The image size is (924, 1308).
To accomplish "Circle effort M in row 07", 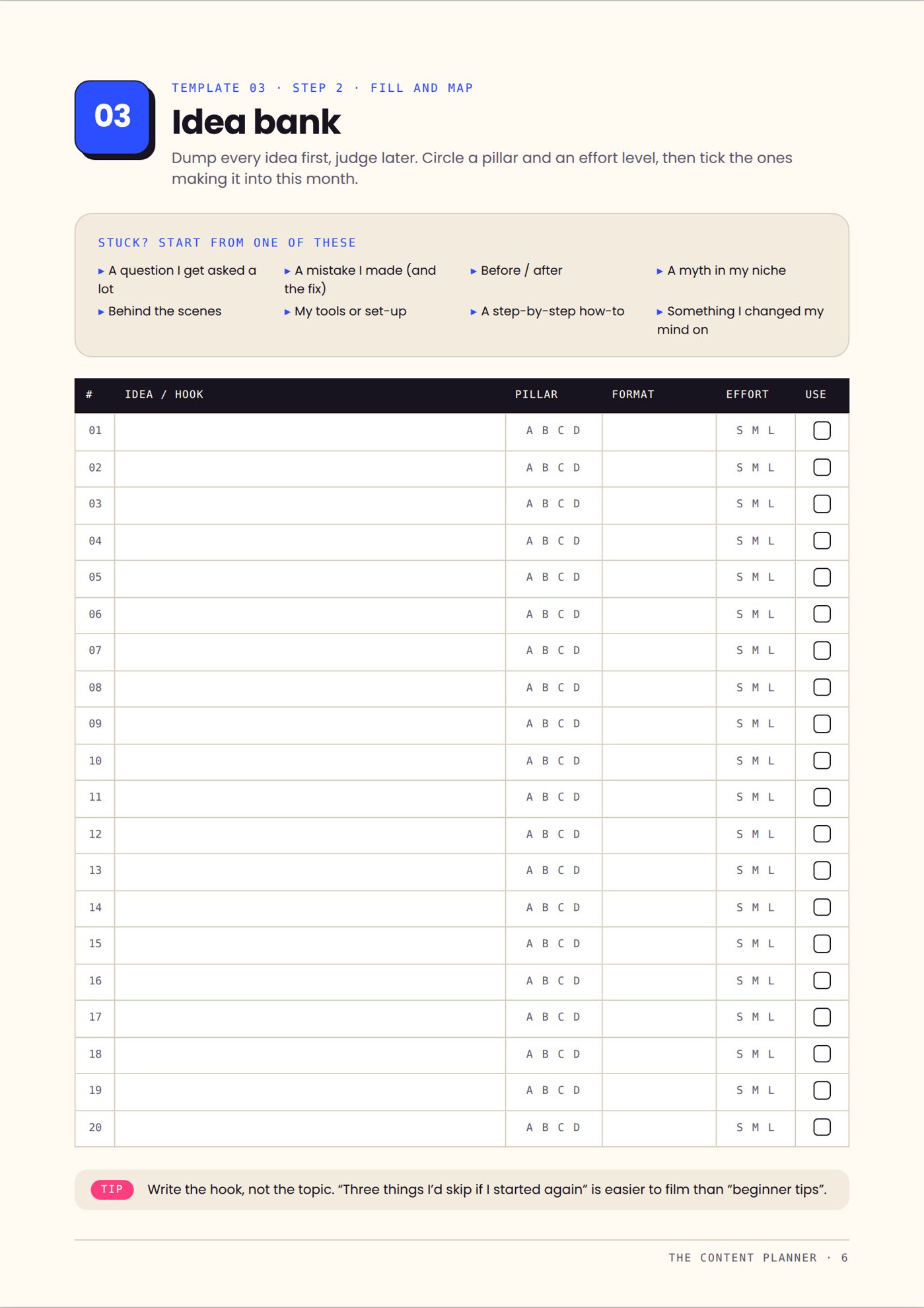I will tap(756, 651).
